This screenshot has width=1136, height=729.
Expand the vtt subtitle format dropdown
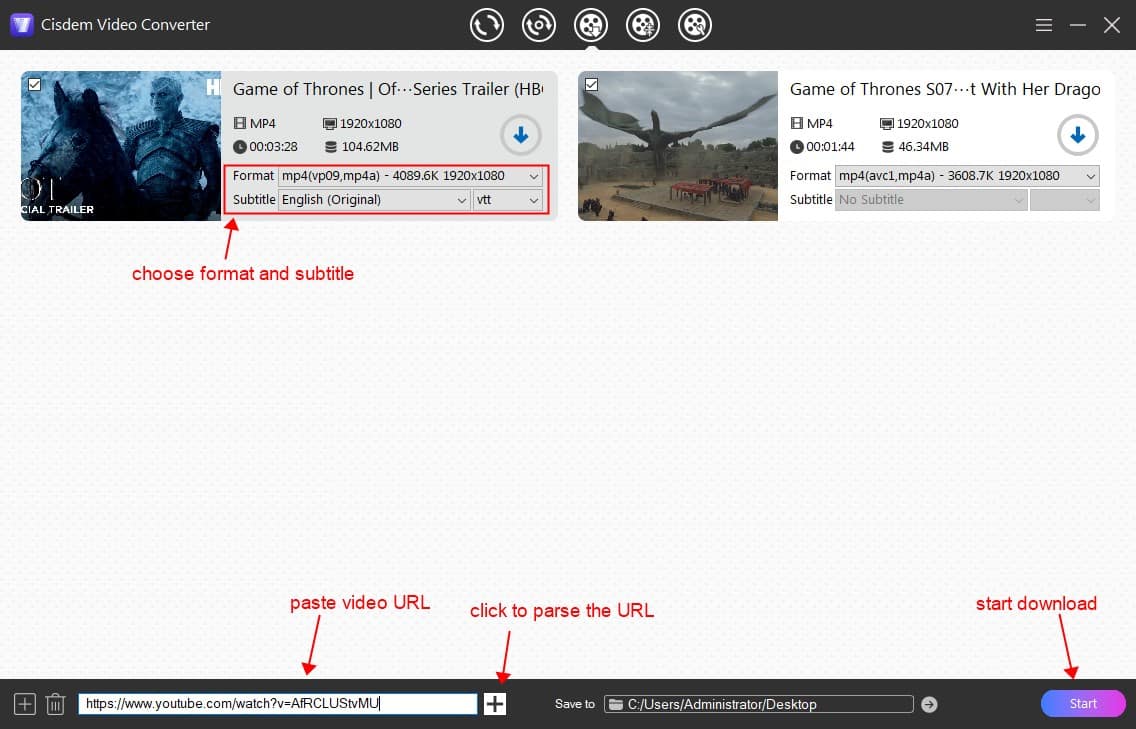click(x=508, y=200)
